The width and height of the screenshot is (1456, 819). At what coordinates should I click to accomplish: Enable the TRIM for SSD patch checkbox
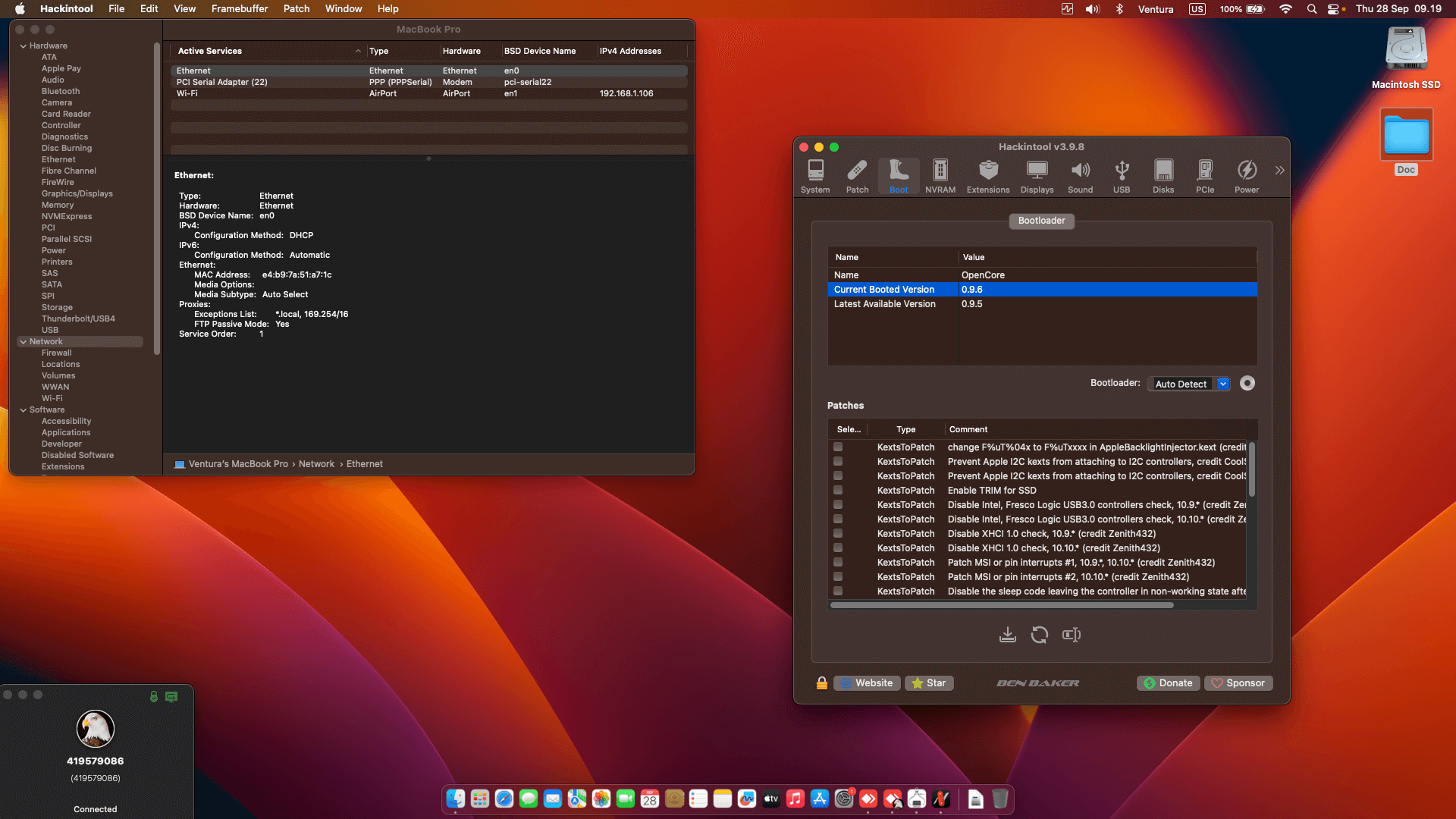[x=837, y=490]
